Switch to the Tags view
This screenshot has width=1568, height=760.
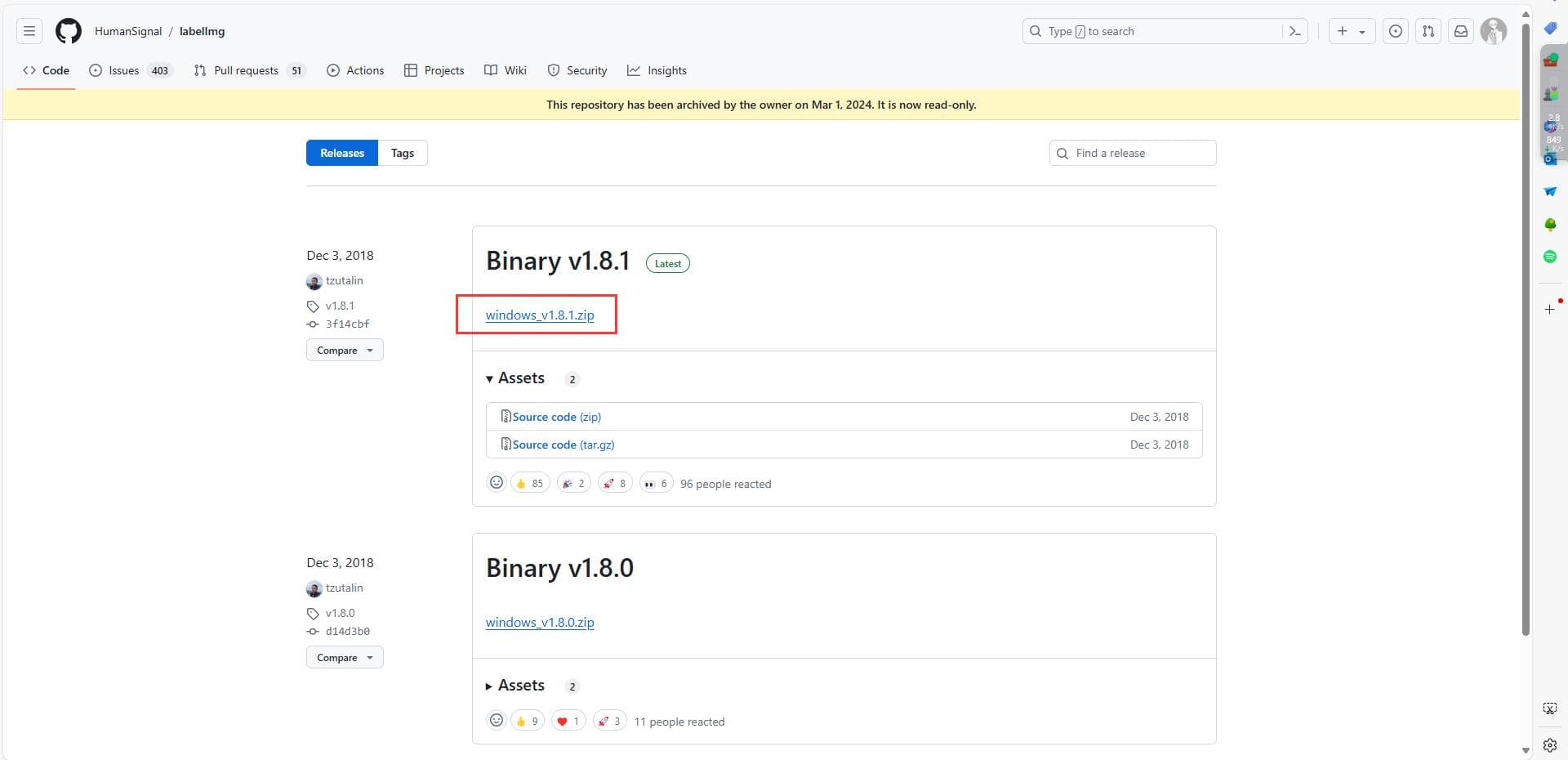403,153
